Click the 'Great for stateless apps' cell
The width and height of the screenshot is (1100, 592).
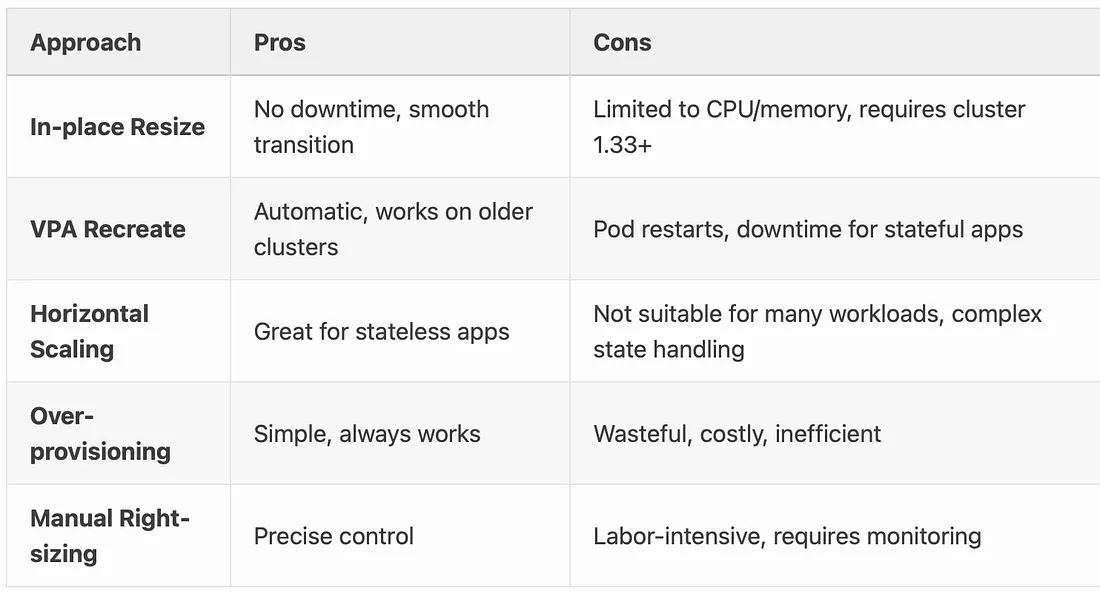click(x=382, y=331)
